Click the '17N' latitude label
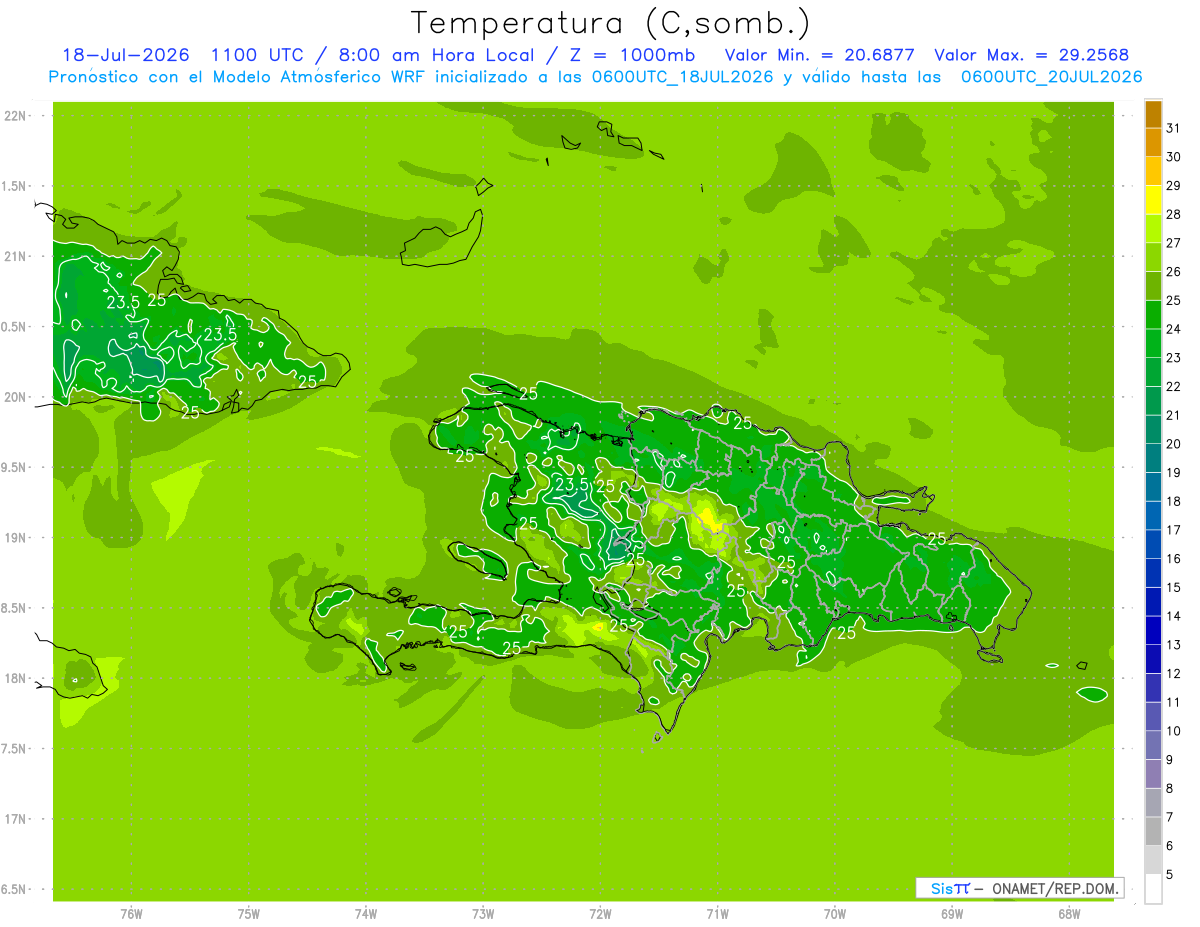 [16, 819]
